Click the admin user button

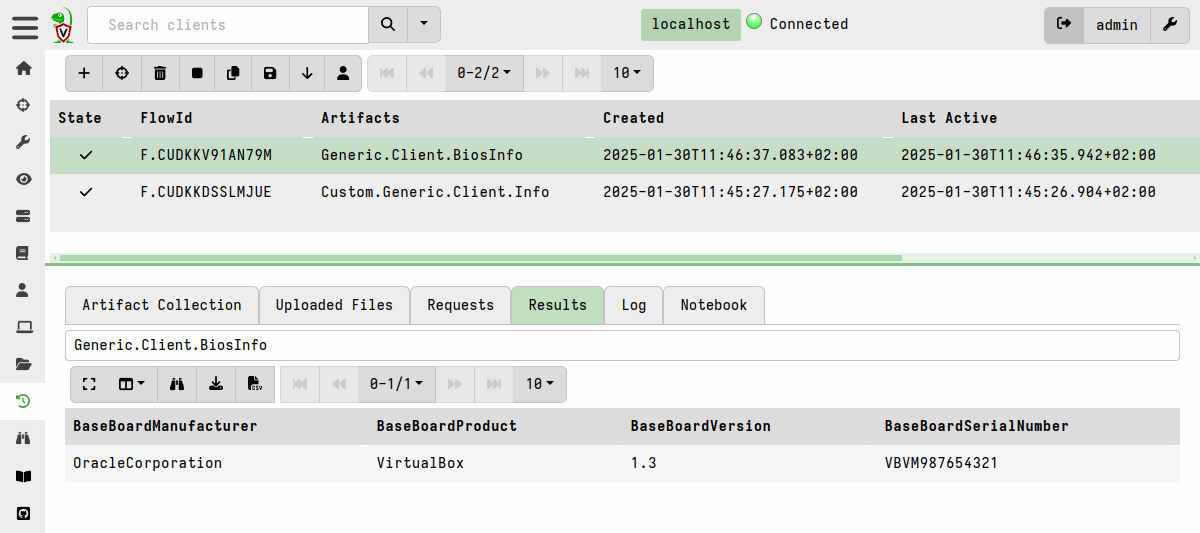pos(1116,25)
